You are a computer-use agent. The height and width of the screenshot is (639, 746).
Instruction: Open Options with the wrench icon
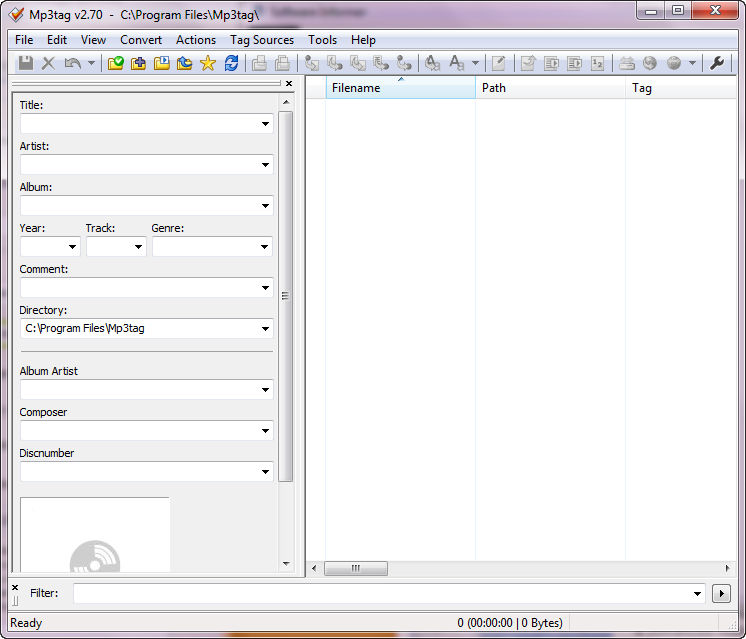click(717, 63)
